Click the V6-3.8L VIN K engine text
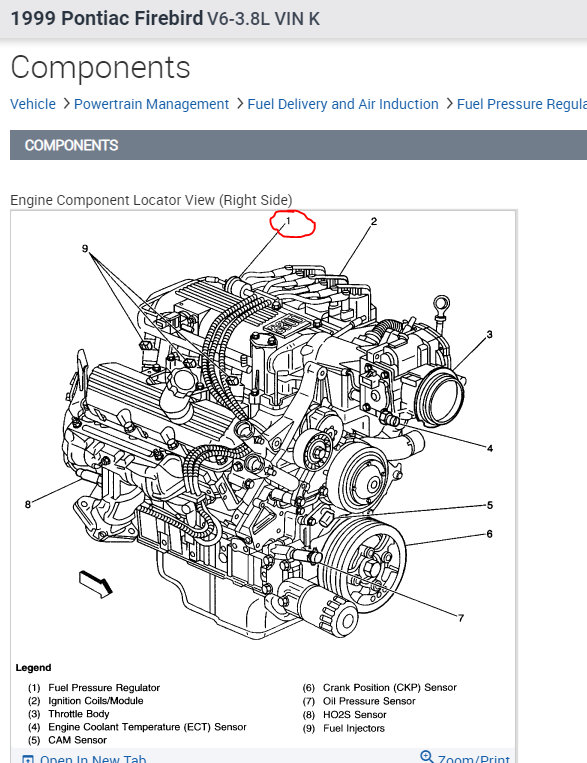587x763 pixels. (x=263, y=19)
